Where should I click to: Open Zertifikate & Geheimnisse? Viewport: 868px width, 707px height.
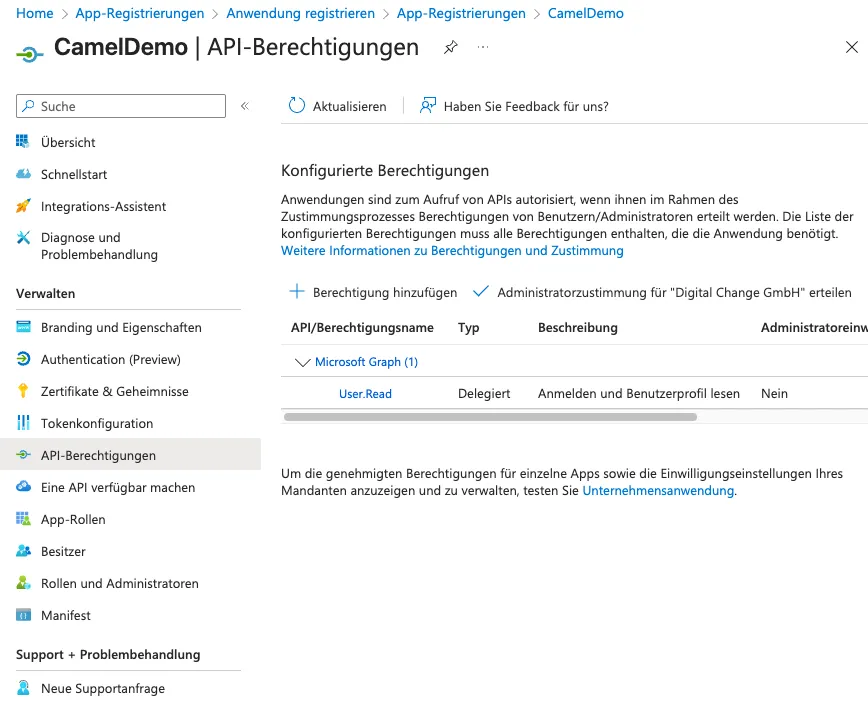pos(115,391)
